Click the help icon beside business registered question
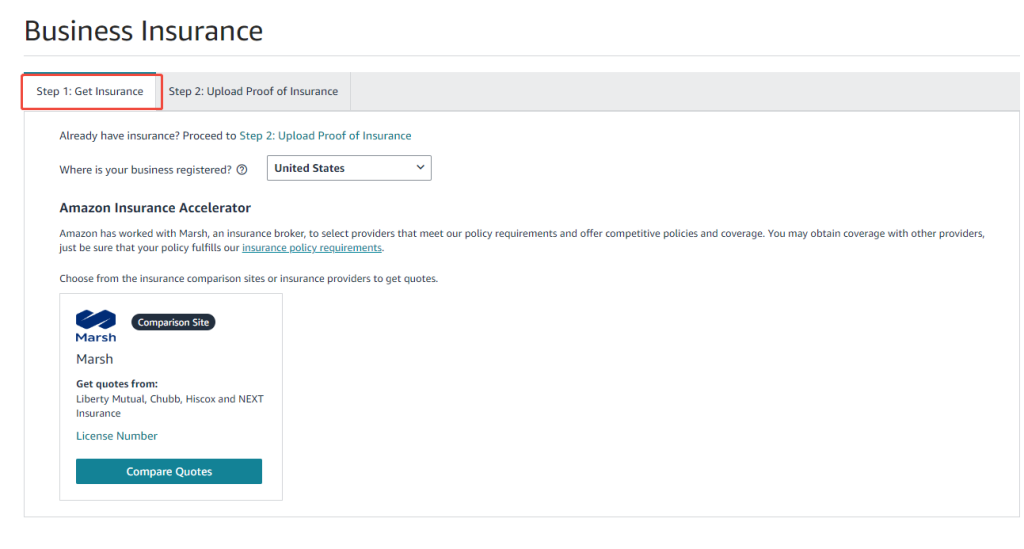The image size is (1024, 549). 242,170
